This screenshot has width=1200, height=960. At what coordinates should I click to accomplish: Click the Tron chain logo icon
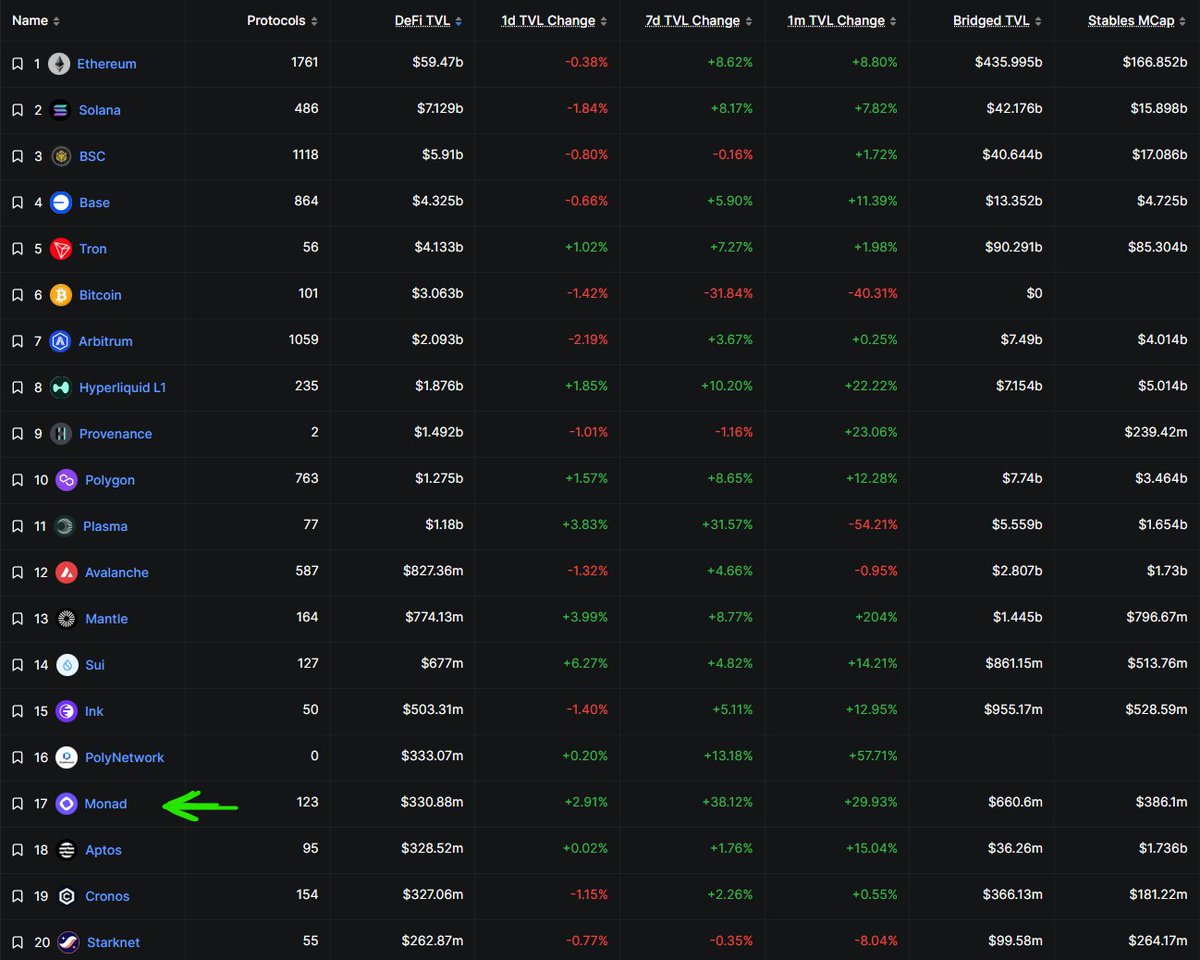click(x=61, y=249)
